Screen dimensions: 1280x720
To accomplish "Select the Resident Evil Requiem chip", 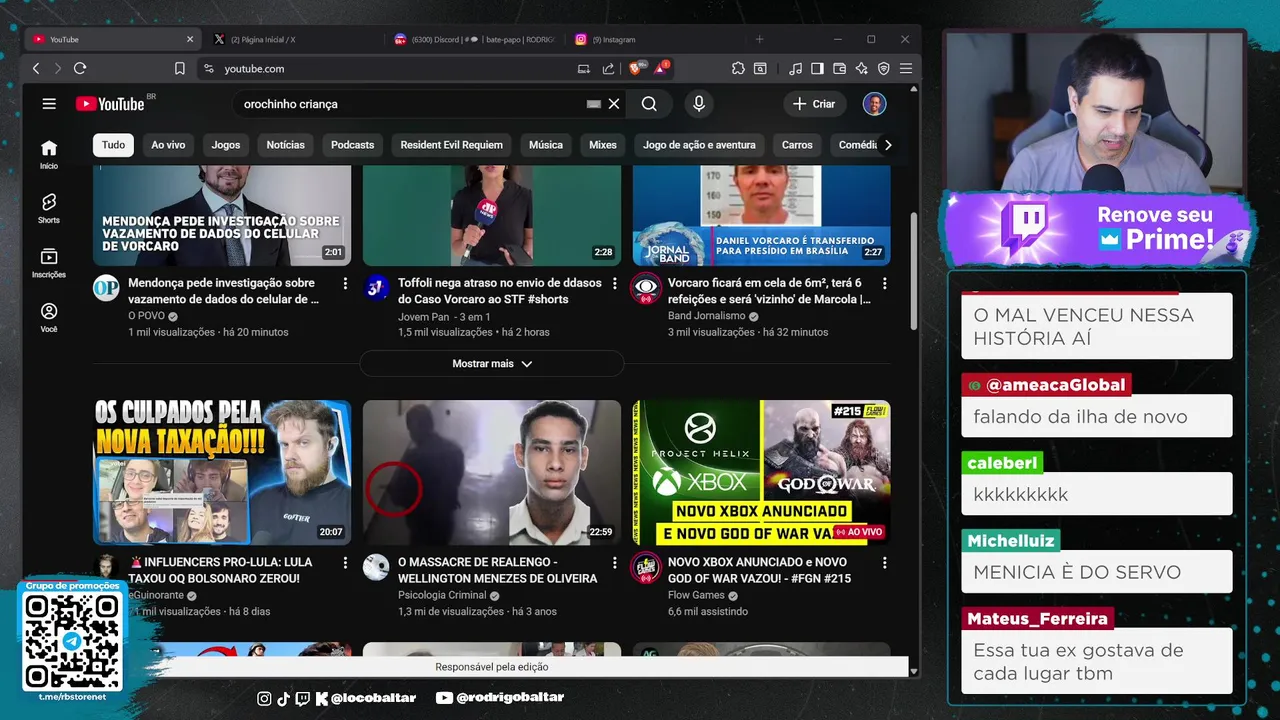I will [451, 145].
